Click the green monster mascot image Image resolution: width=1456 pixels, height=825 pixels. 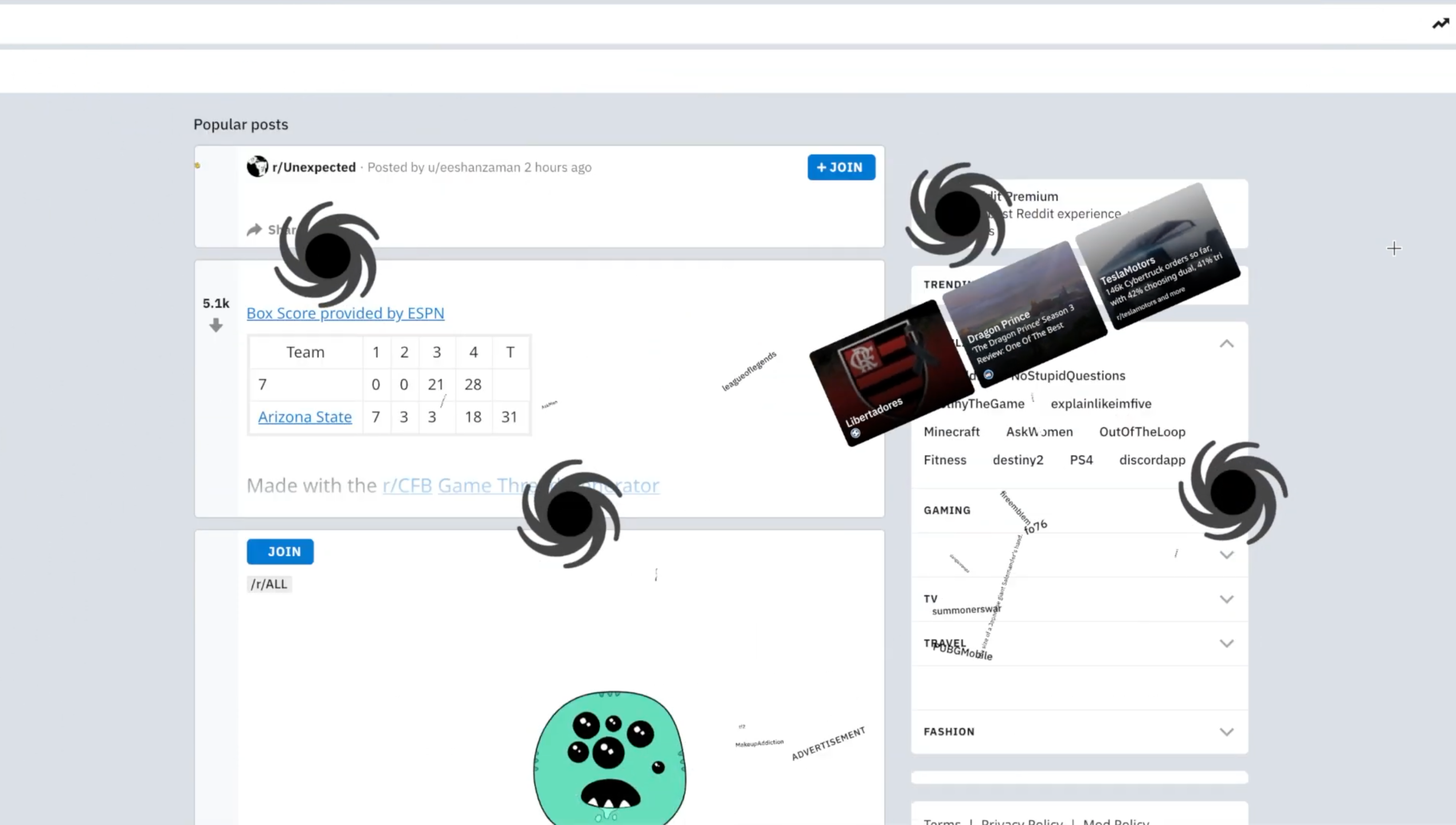tap(609, 757)
